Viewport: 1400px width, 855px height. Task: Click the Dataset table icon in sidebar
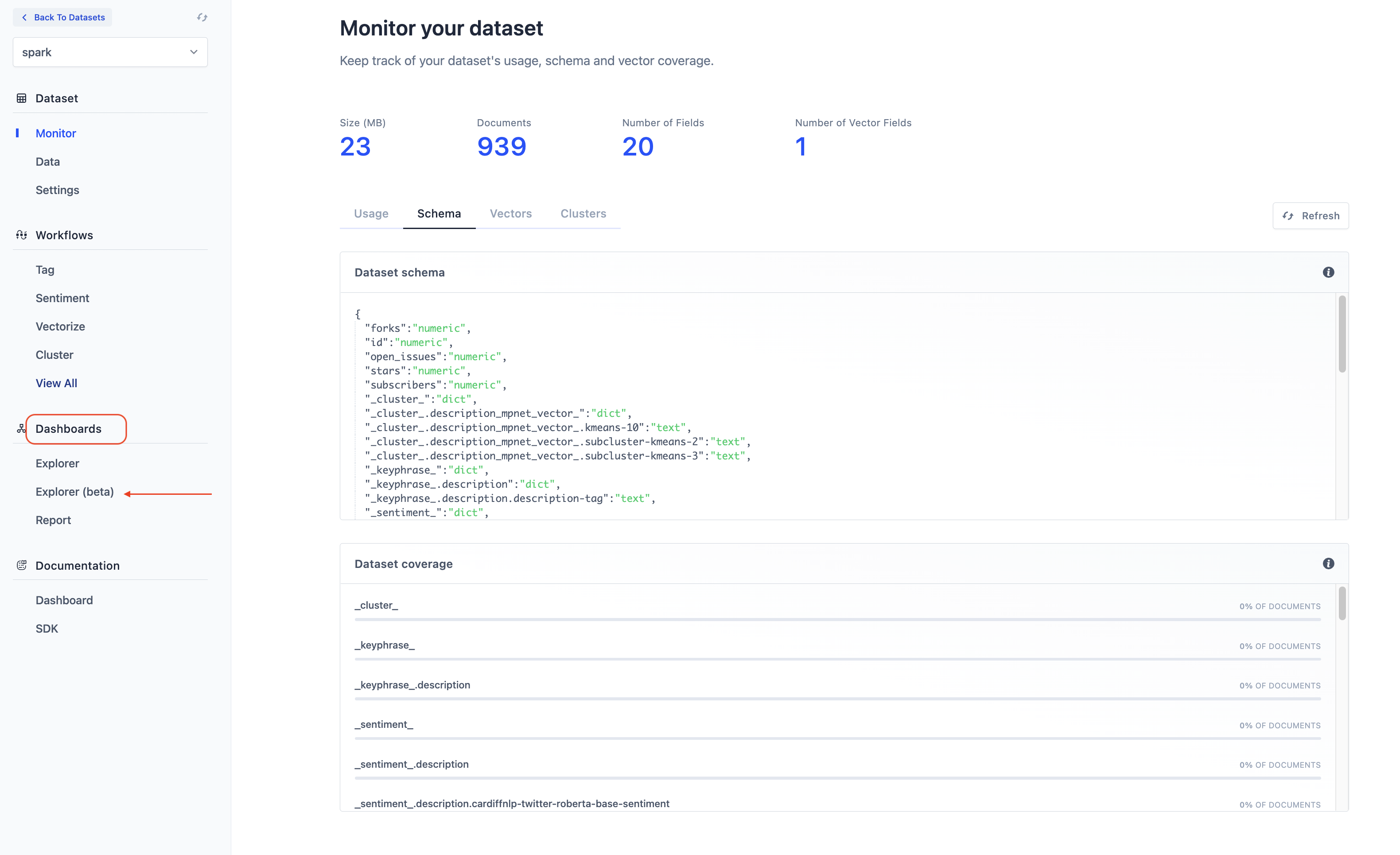[x=22, y=98]
